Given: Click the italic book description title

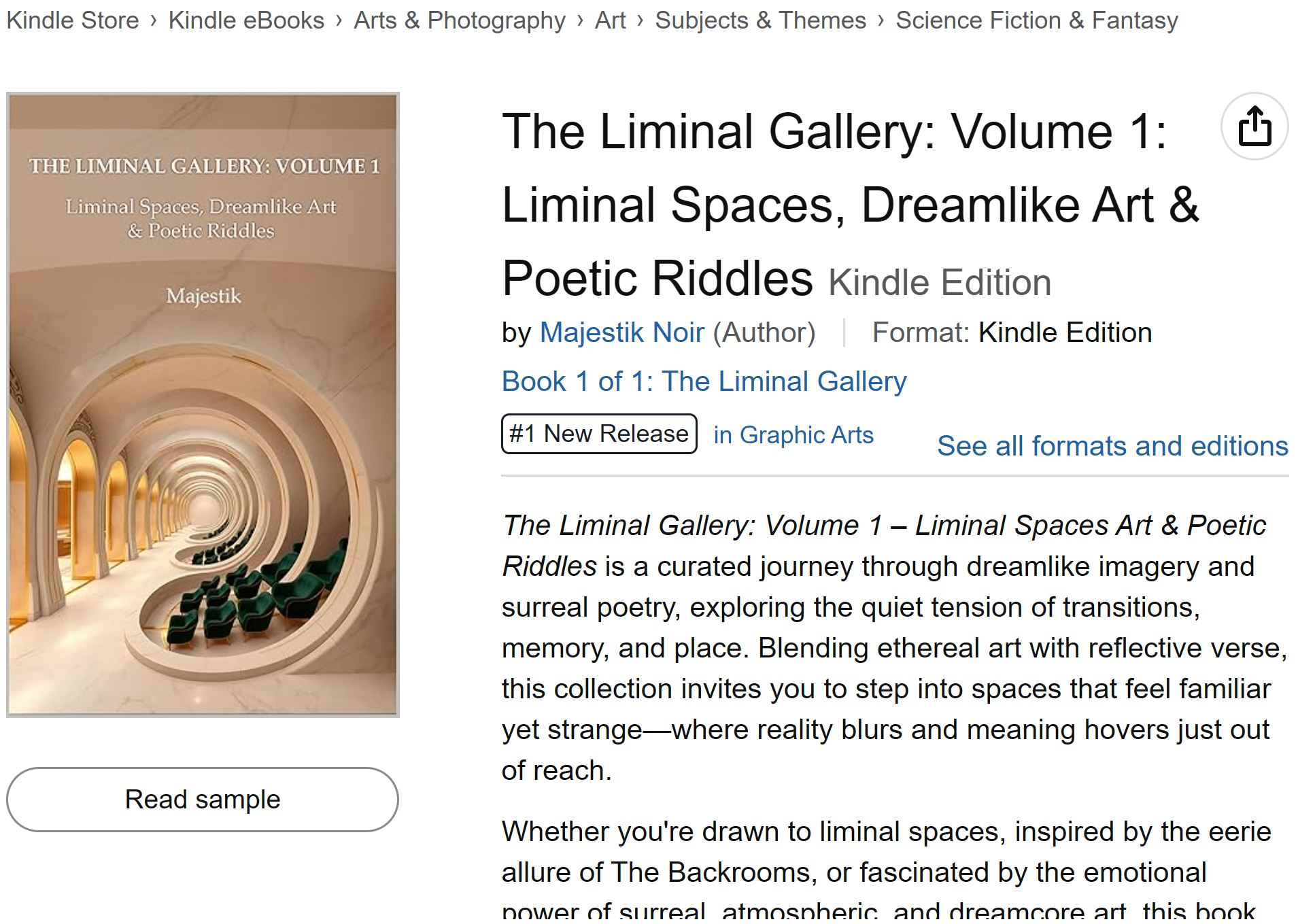Looking at the screenshot, I should click(884, 526).
